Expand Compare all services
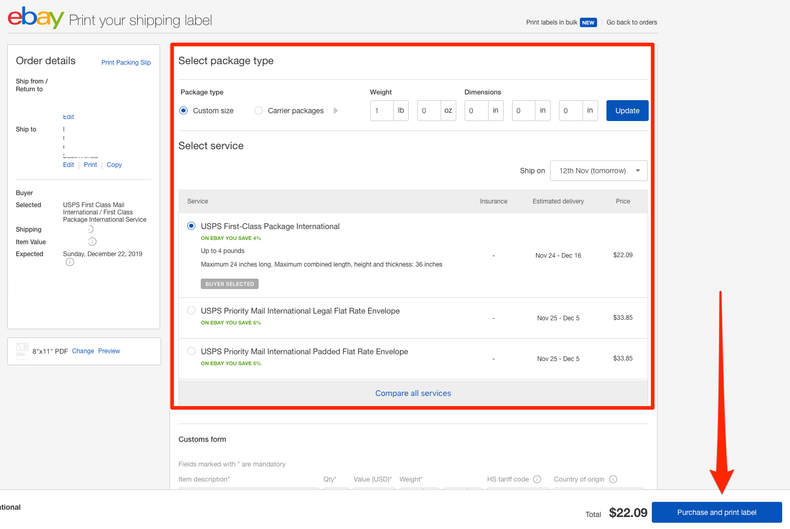790x529 pixels. click(412, 393)
